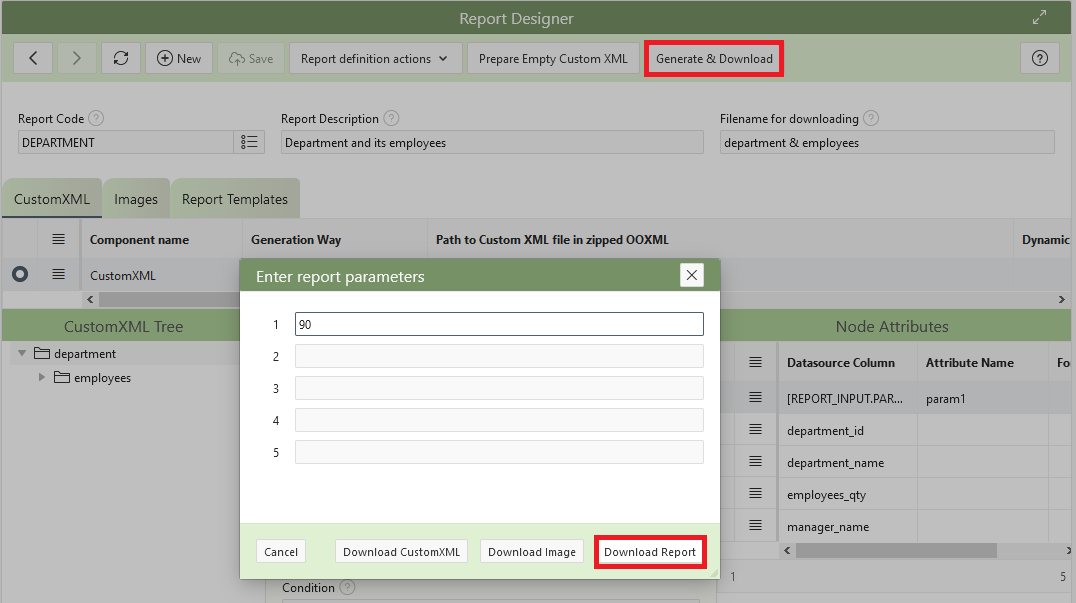Open the hamburger menu on the CustomXML row
Image resolution: width=1076 pixels, height=603 pixels.
pyautogui.click(x=58, y=274)
